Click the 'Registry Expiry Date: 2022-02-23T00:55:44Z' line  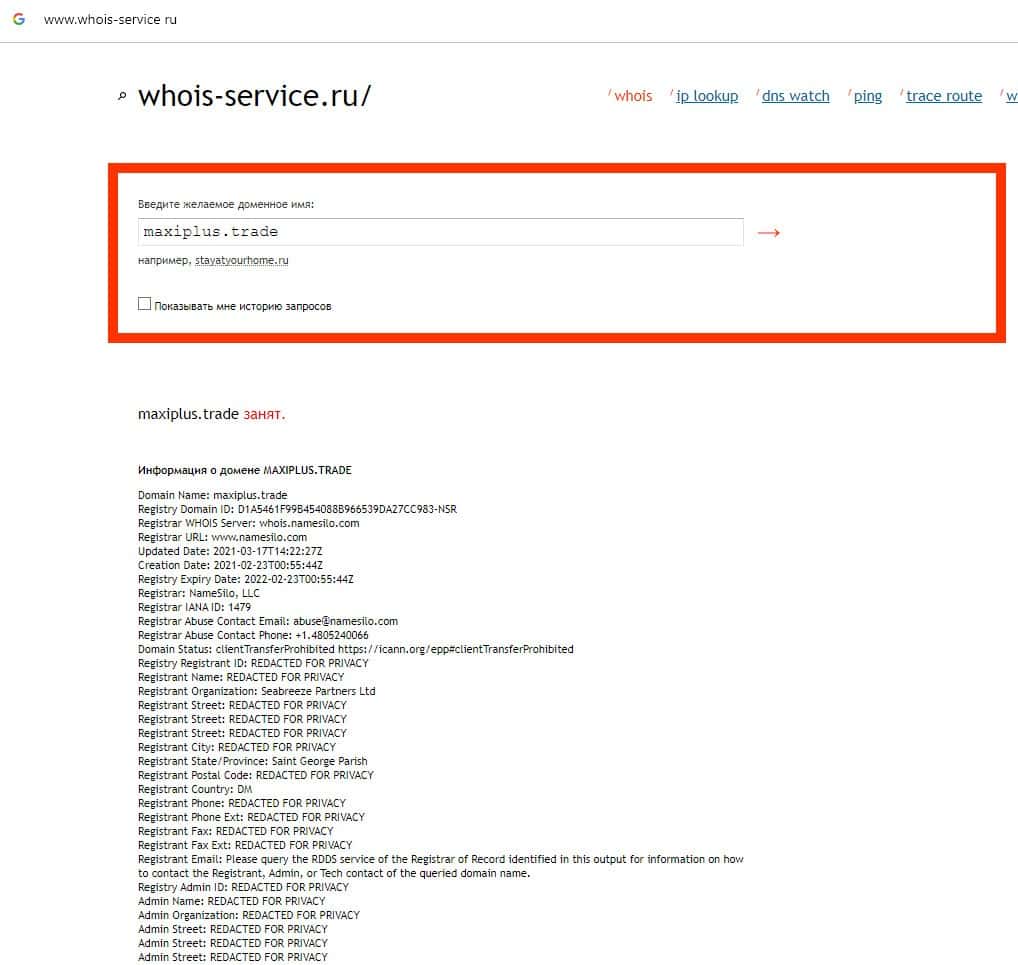[x=246, y=579]
